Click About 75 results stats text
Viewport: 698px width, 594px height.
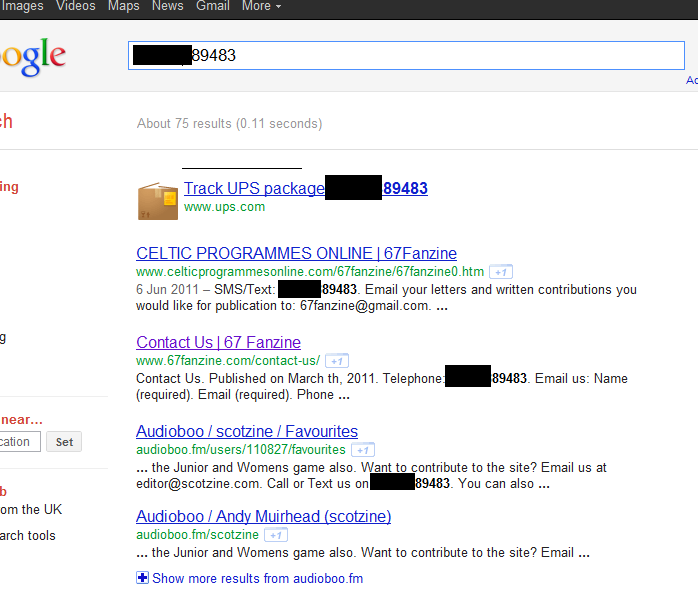(230, 123)
